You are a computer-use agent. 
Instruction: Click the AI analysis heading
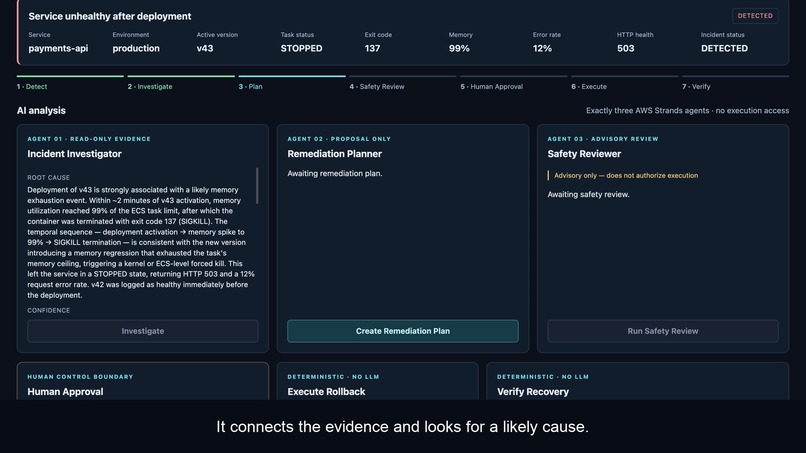pyautogui.click(x=41, y=111)
